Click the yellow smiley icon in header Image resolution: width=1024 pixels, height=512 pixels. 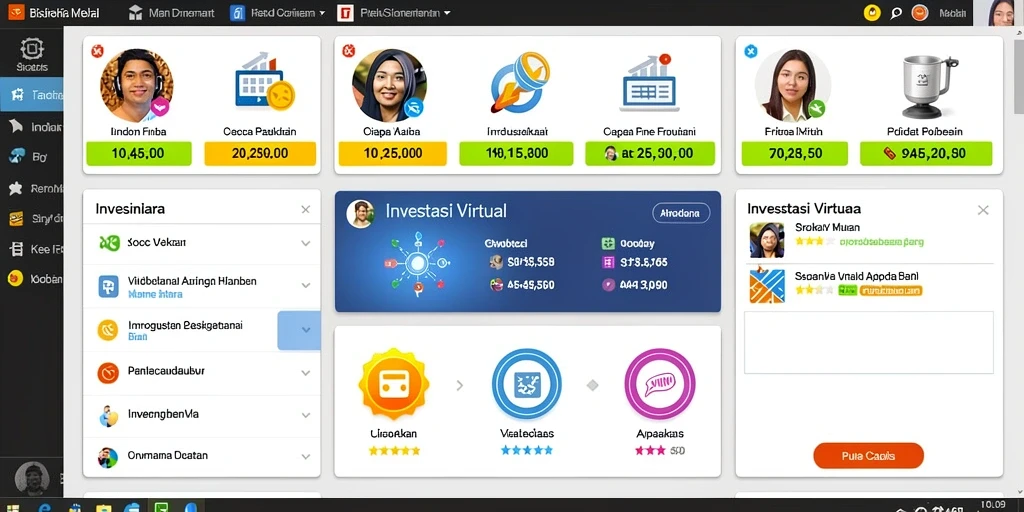(x=872, y=12)
